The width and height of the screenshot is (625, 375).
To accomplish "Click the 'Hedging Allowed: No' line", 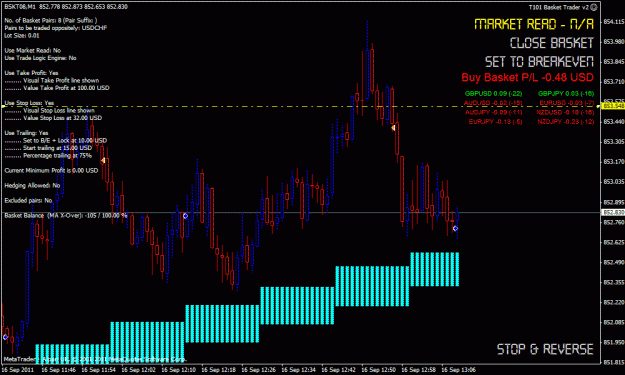I will click(x=32, y=186).
